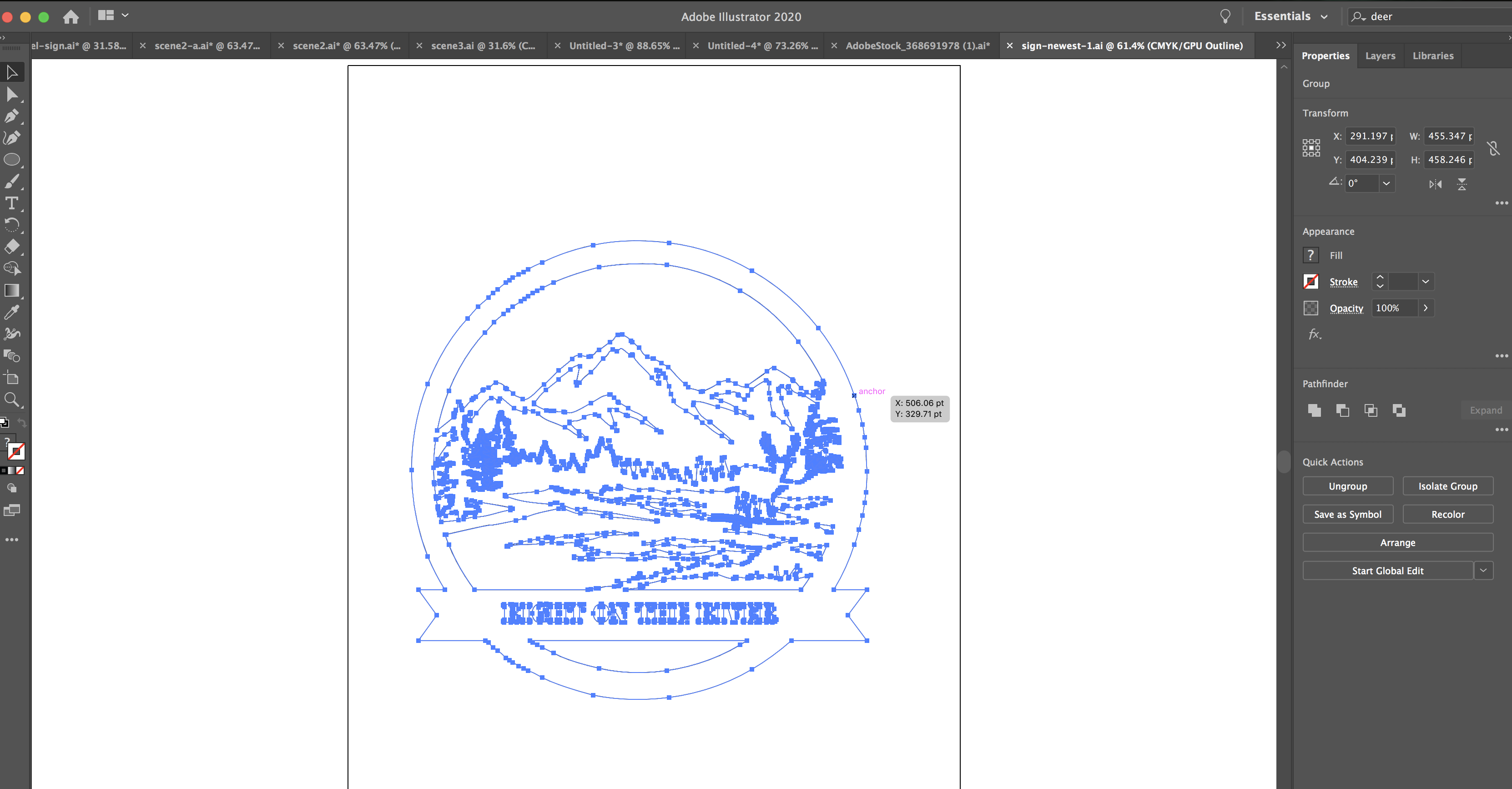Click the Recolor button

tap(1447, 514)
